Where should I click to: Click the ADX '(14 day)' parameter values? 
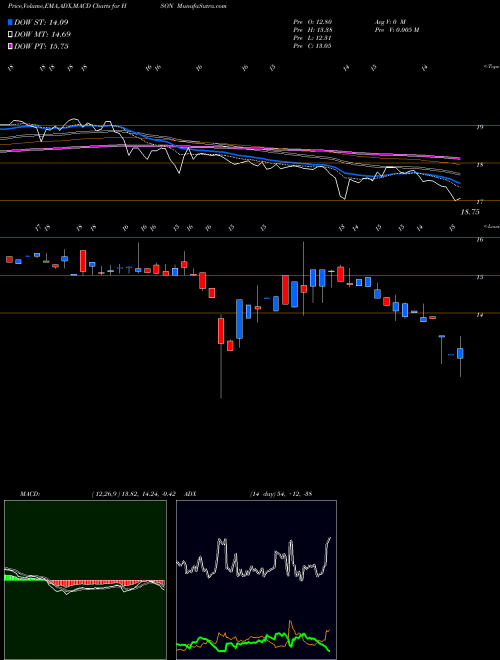(263, 494)
